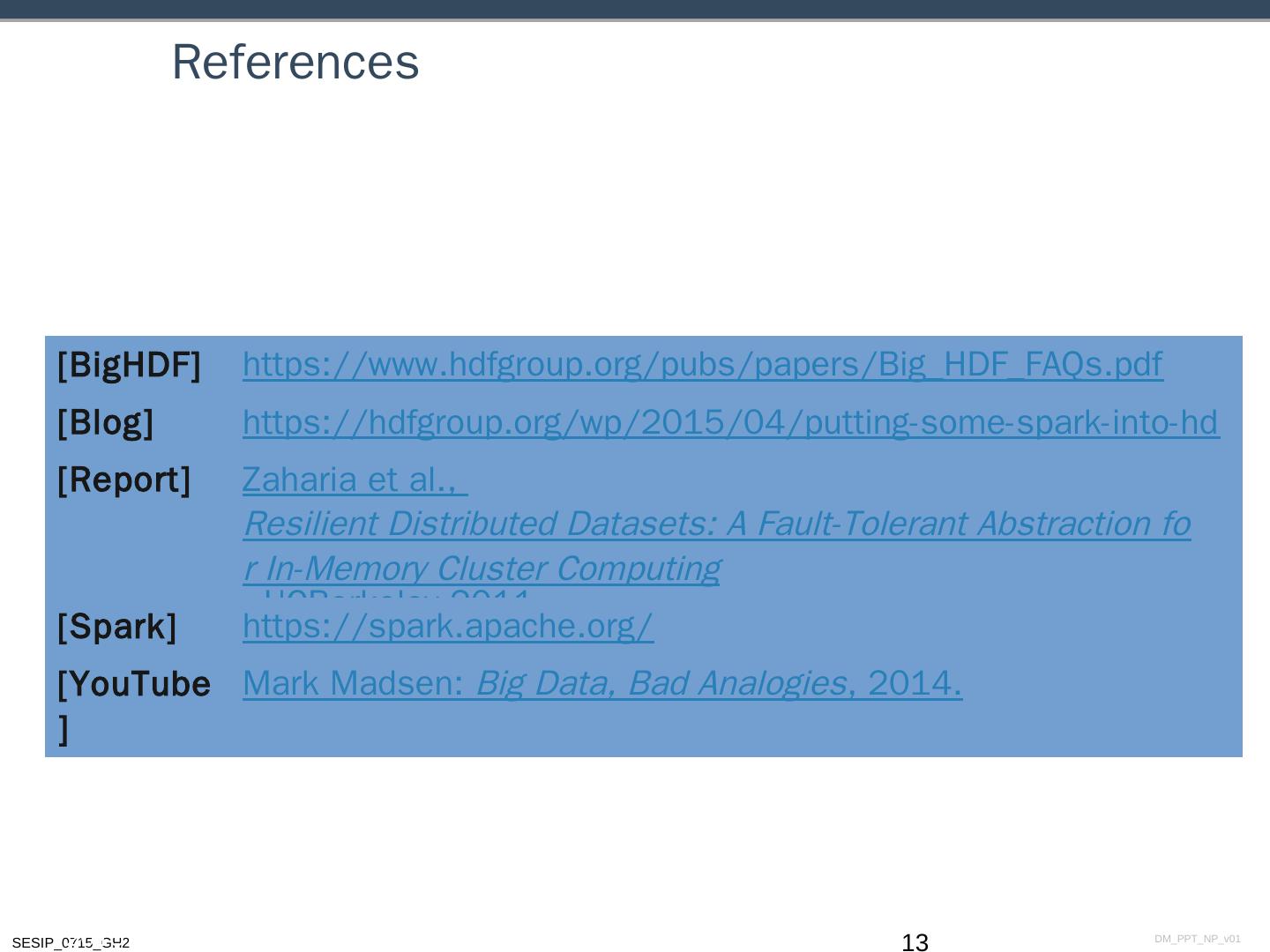Screen dimensions: 1270x952
Task: Open the italic "Big Data, Bad Analogies" title
Action: pos(661,683)
